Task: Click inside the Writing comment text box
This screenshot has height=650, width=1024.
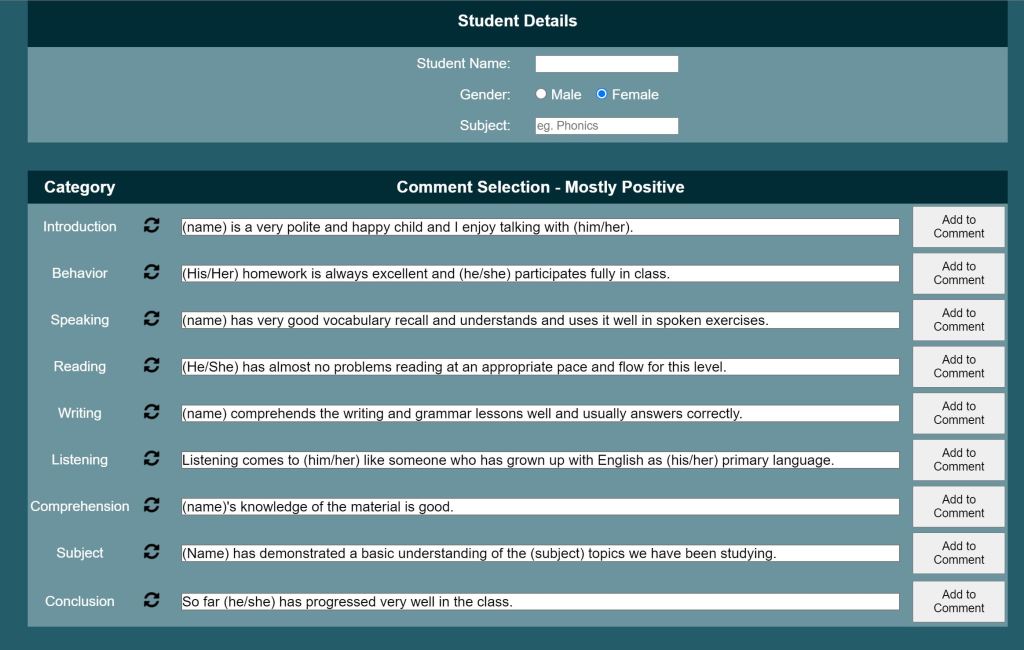Action: (x=540, y=413)
